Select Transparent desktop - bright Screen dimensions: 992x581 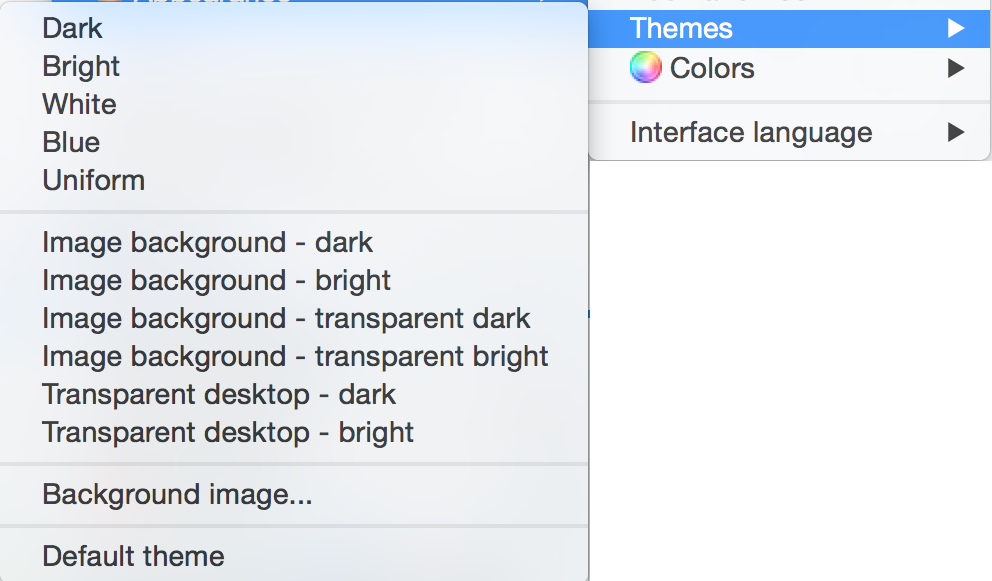click(x=228, y=432)
